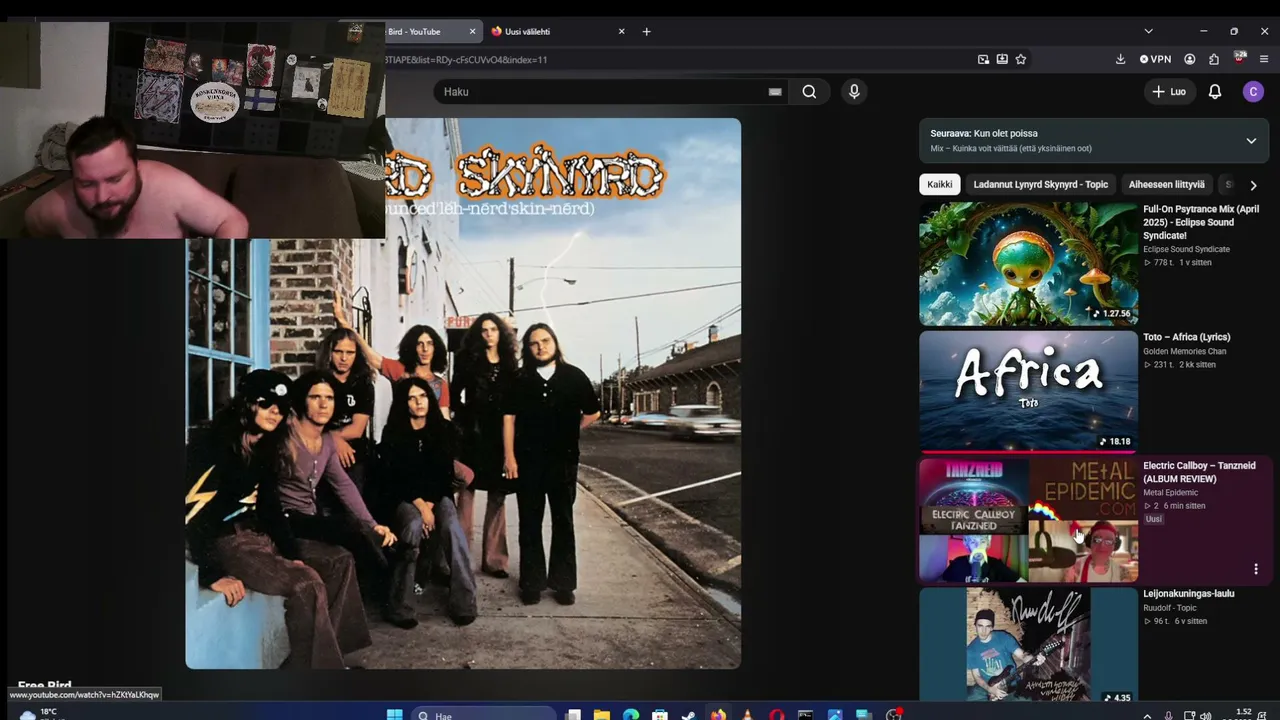The height and width of the screenshot is (720, 1280).
Task: Click the Luo create button
Action: (x=1169, y=92)
